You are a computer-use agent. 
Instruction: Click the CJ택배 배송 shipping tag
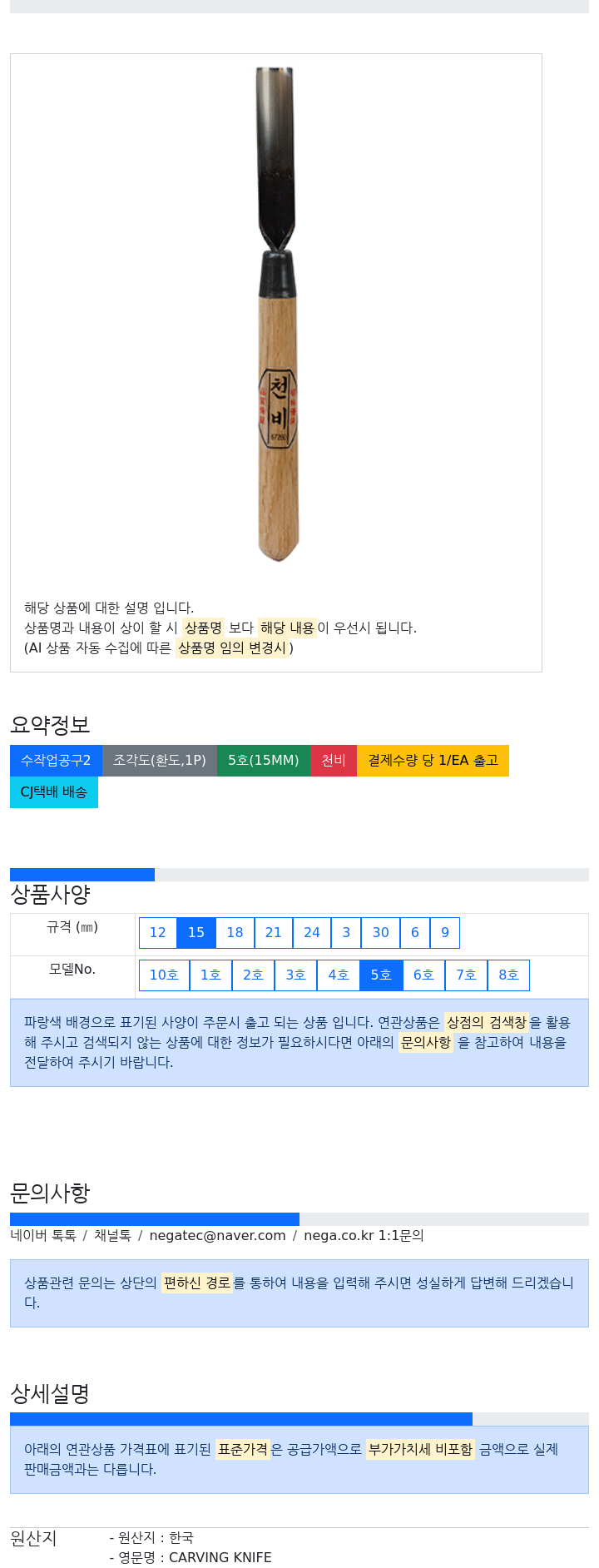pos(54,792)
